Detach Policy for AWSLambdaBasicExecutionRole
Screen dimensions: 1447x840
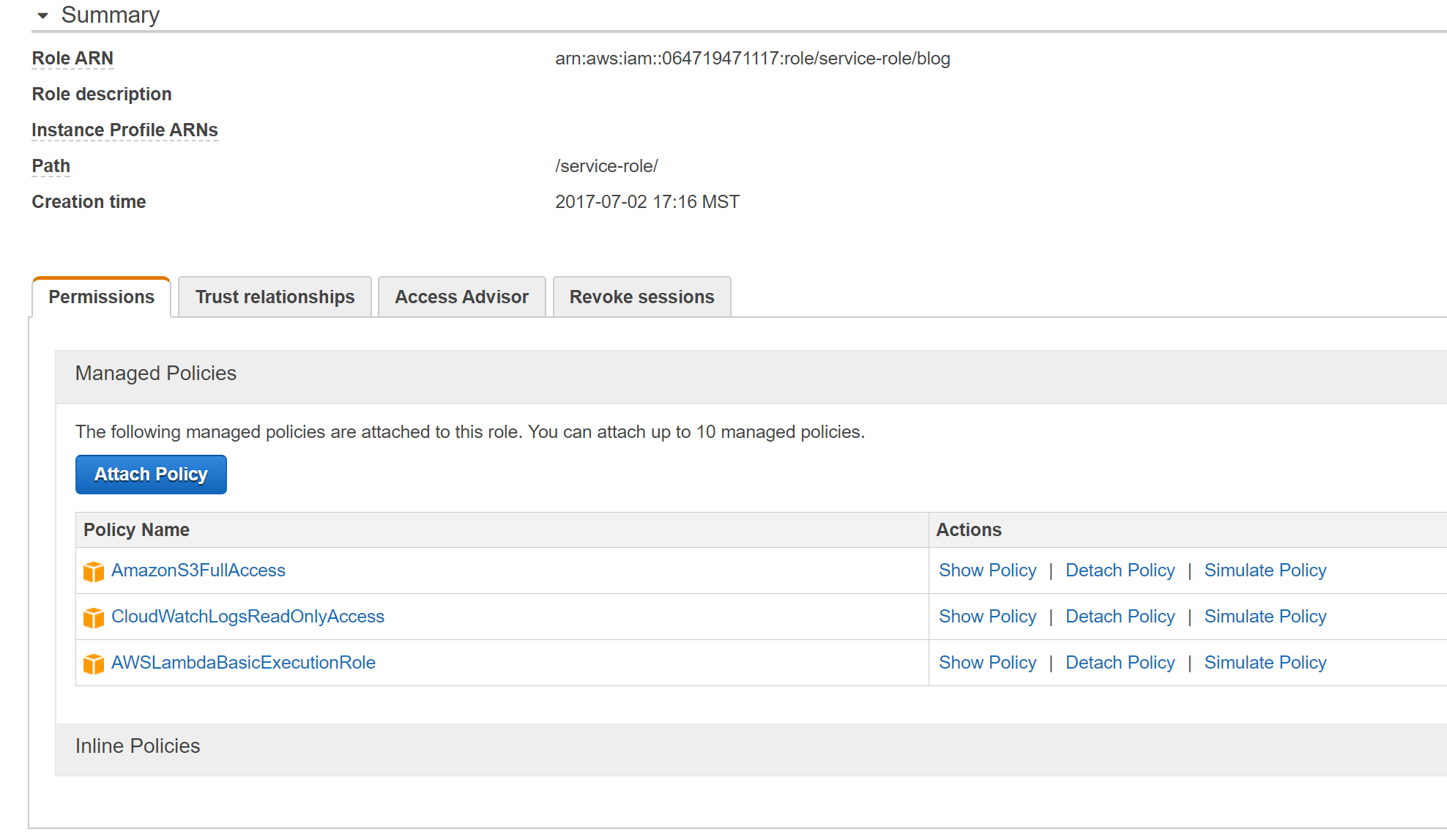click(x=1120, y=663)
